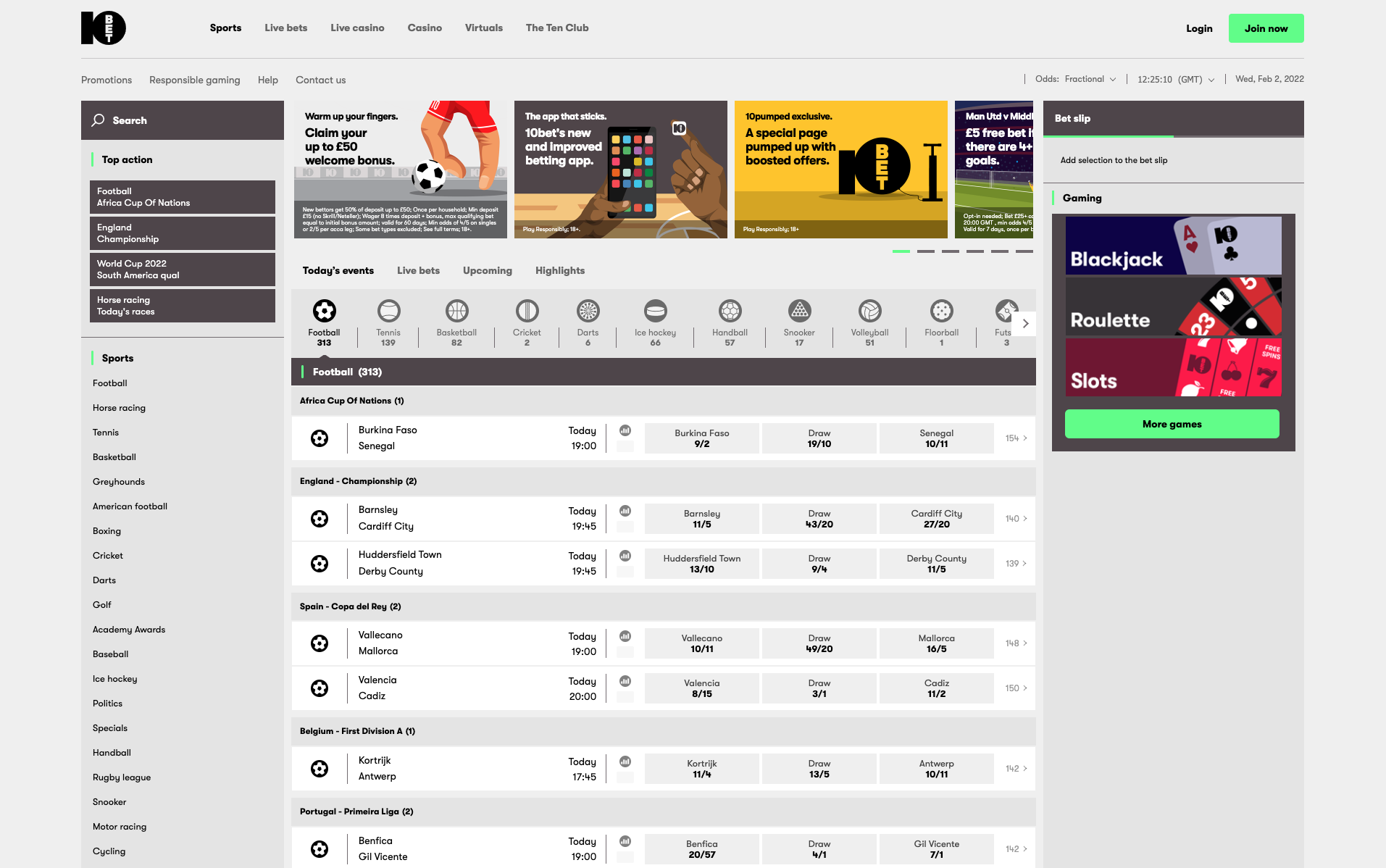Expand more sports with the right chevron
This screenshot has width=1386, height=868.
tap(1025, 324)
